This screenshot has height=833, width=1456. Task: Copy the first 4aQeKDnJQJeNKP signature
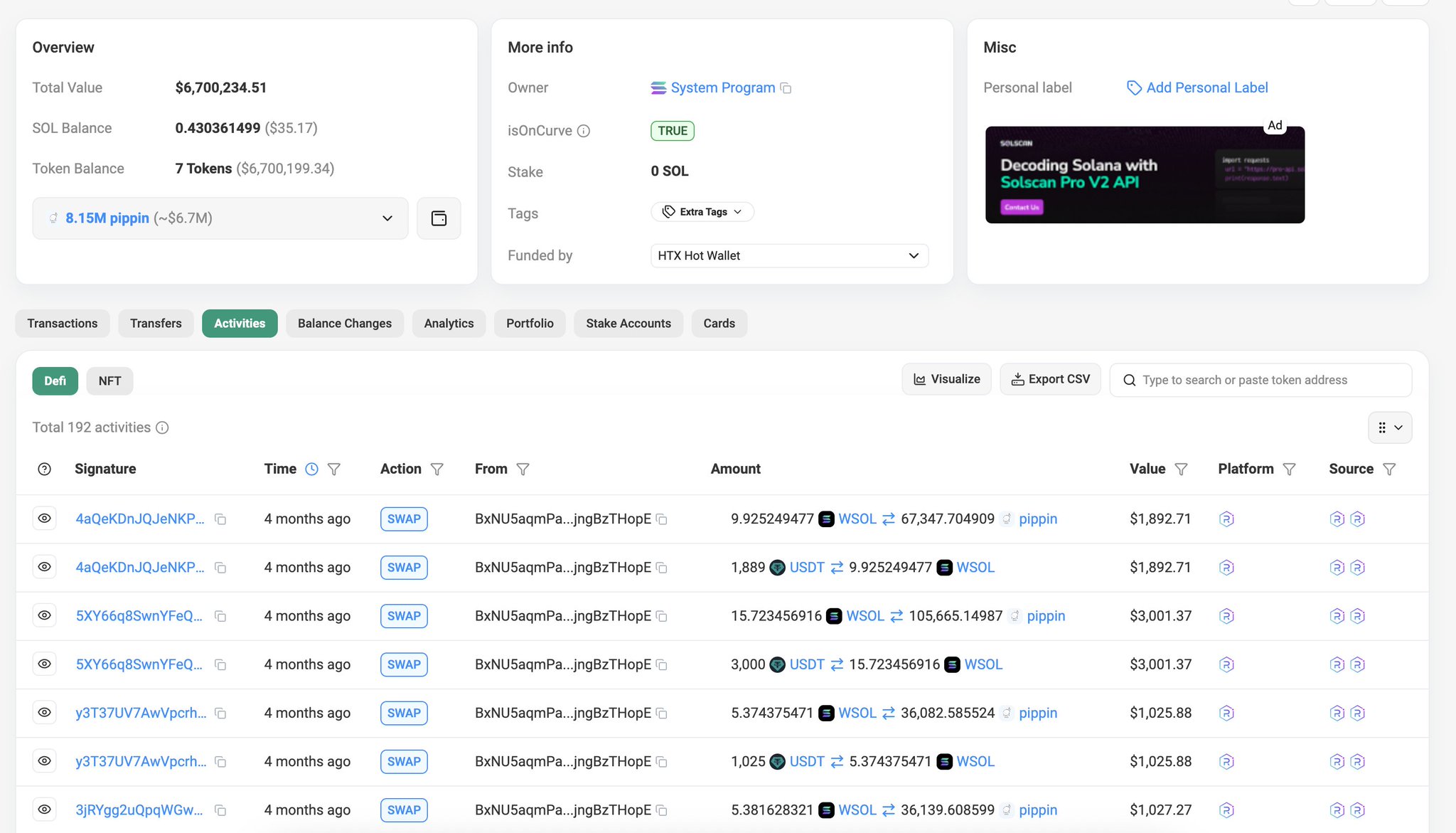(220, 519)
